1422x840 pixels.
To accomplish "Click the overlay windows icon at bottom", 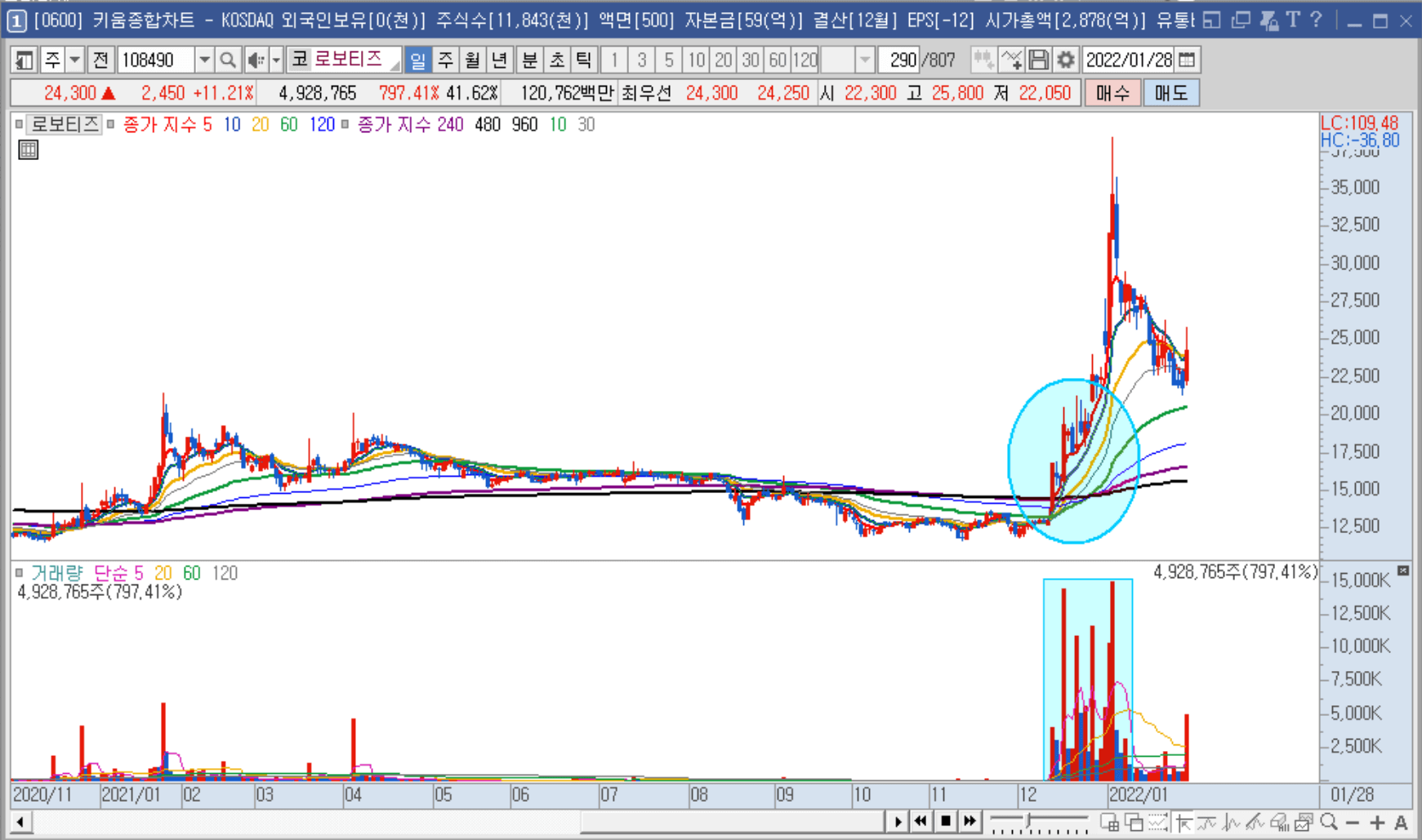I will [1134, 821].
